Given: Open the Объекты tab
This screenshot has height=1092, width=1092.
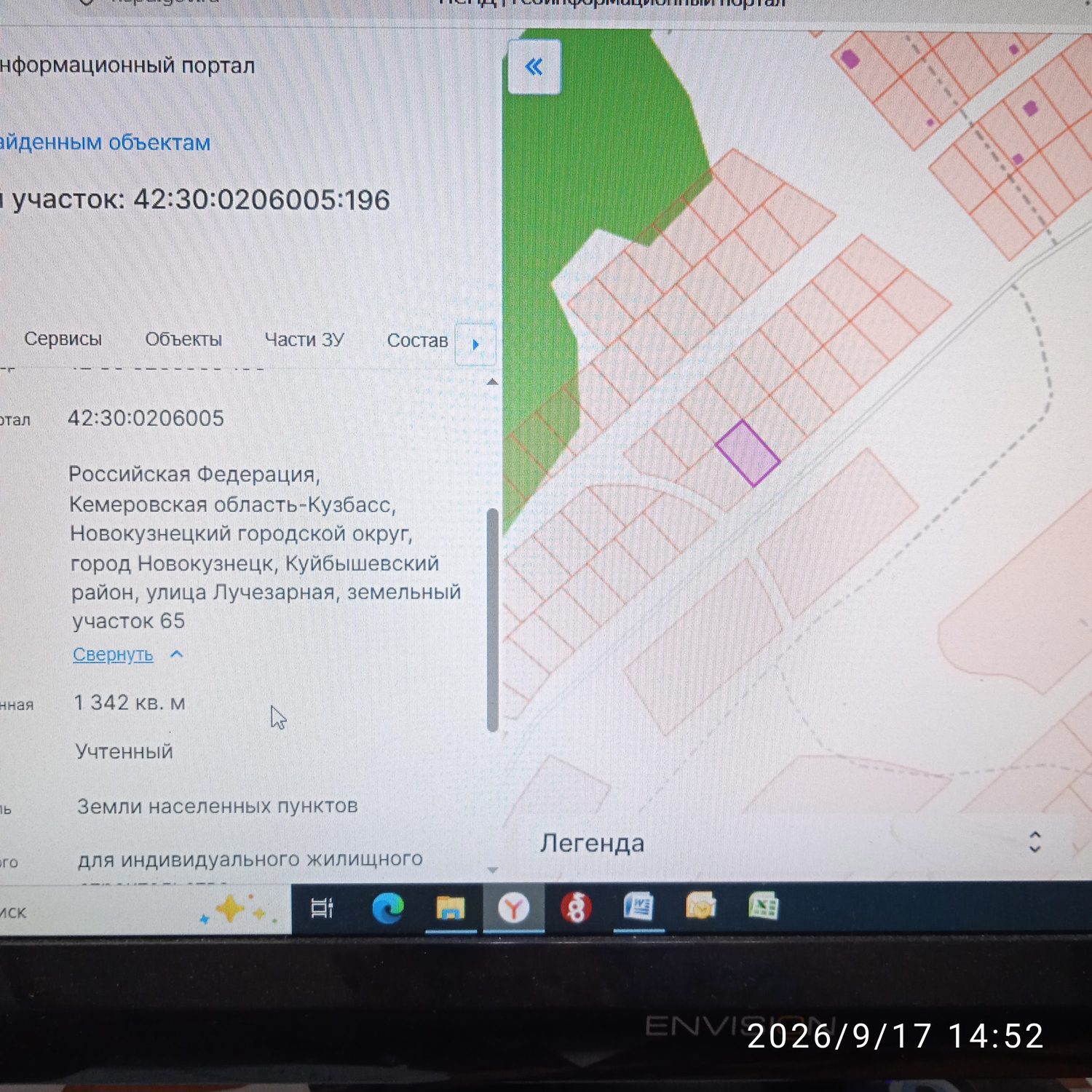Looking at the screenshot, I should (183, 339).
